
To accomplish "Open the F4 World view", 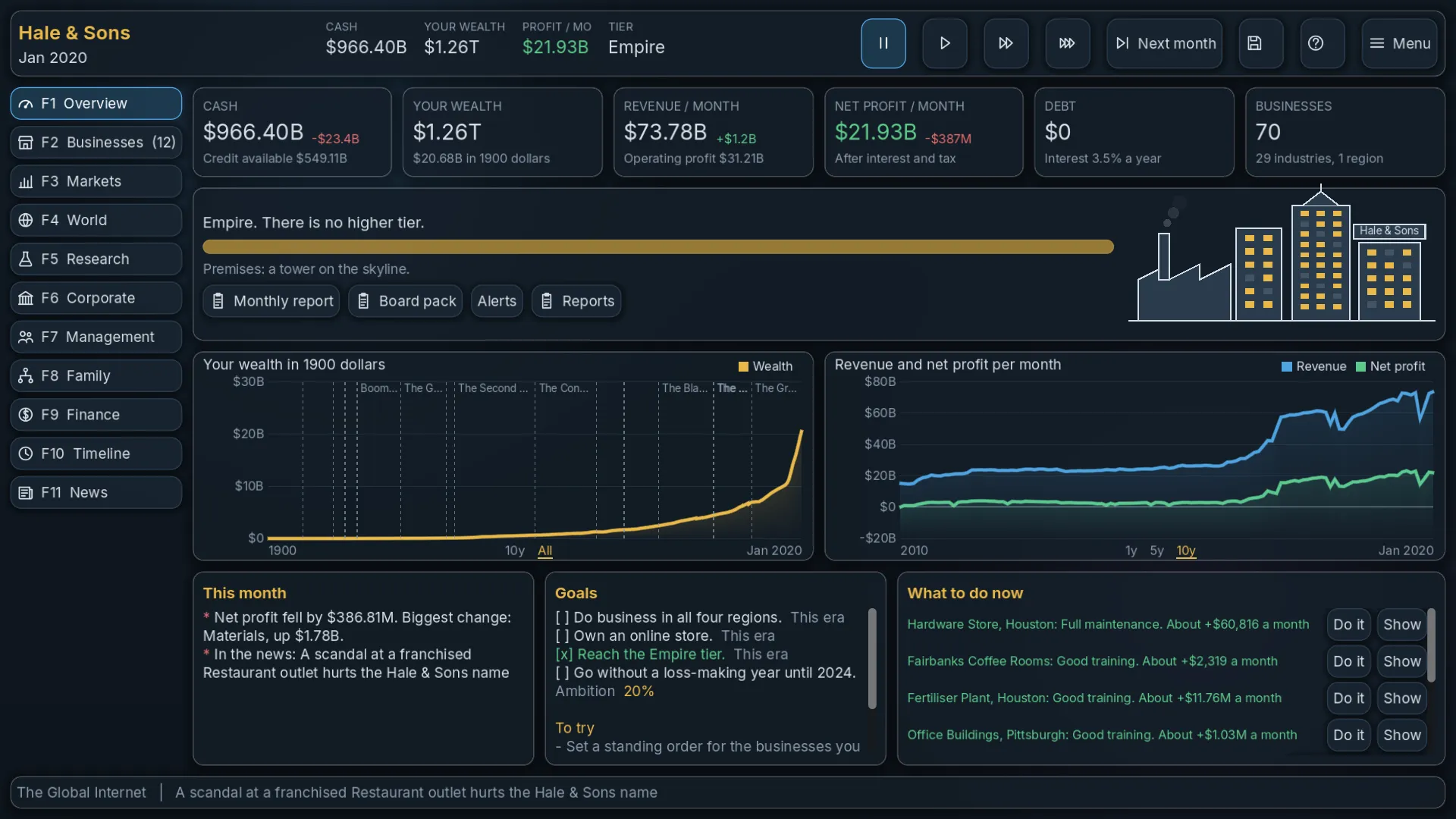I will [x=96, y=220].
